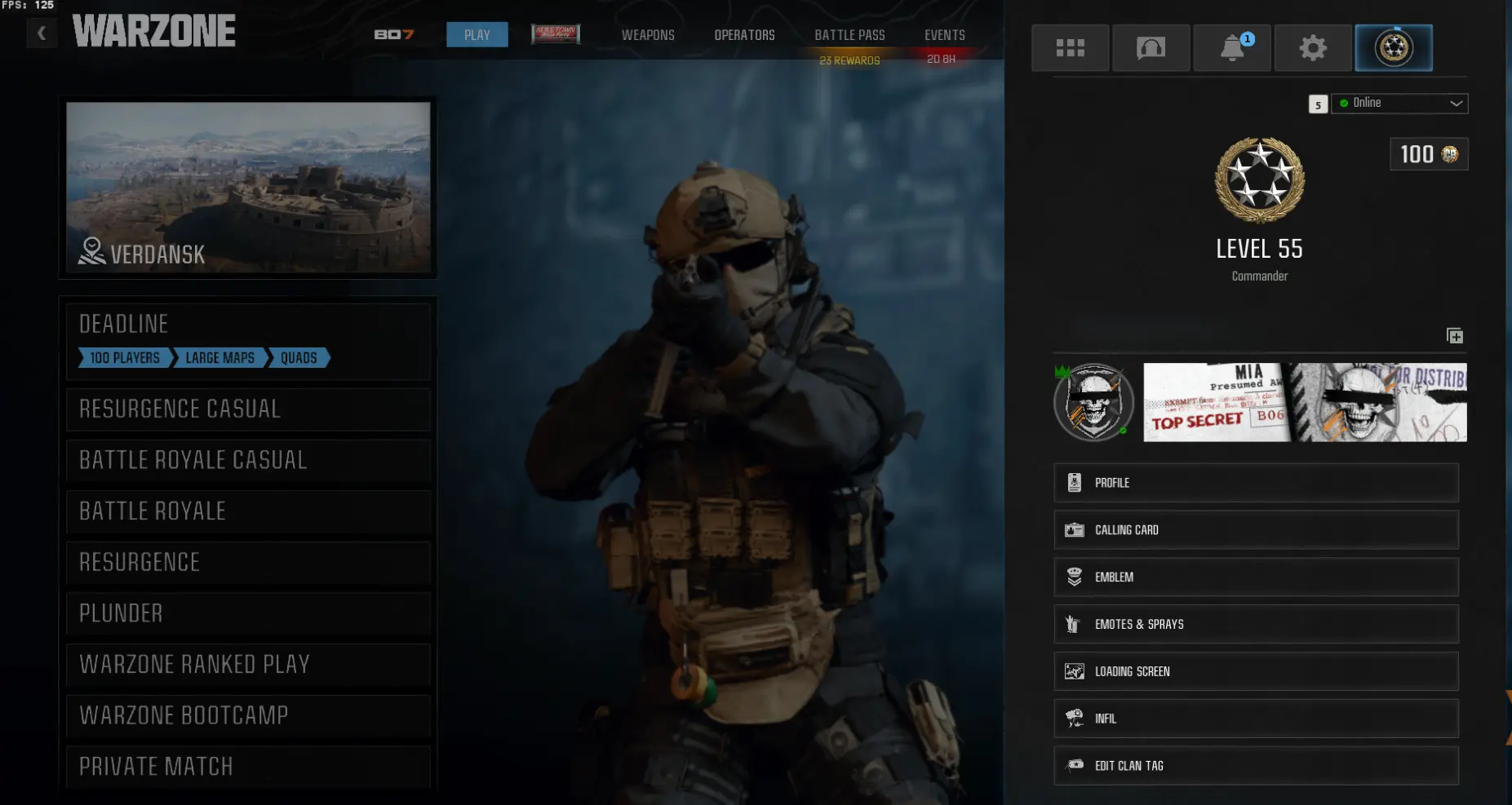Click the large prestige star emblem
The width and height of the screenshot is (1512, 805).
click(x=1260, y=180)
